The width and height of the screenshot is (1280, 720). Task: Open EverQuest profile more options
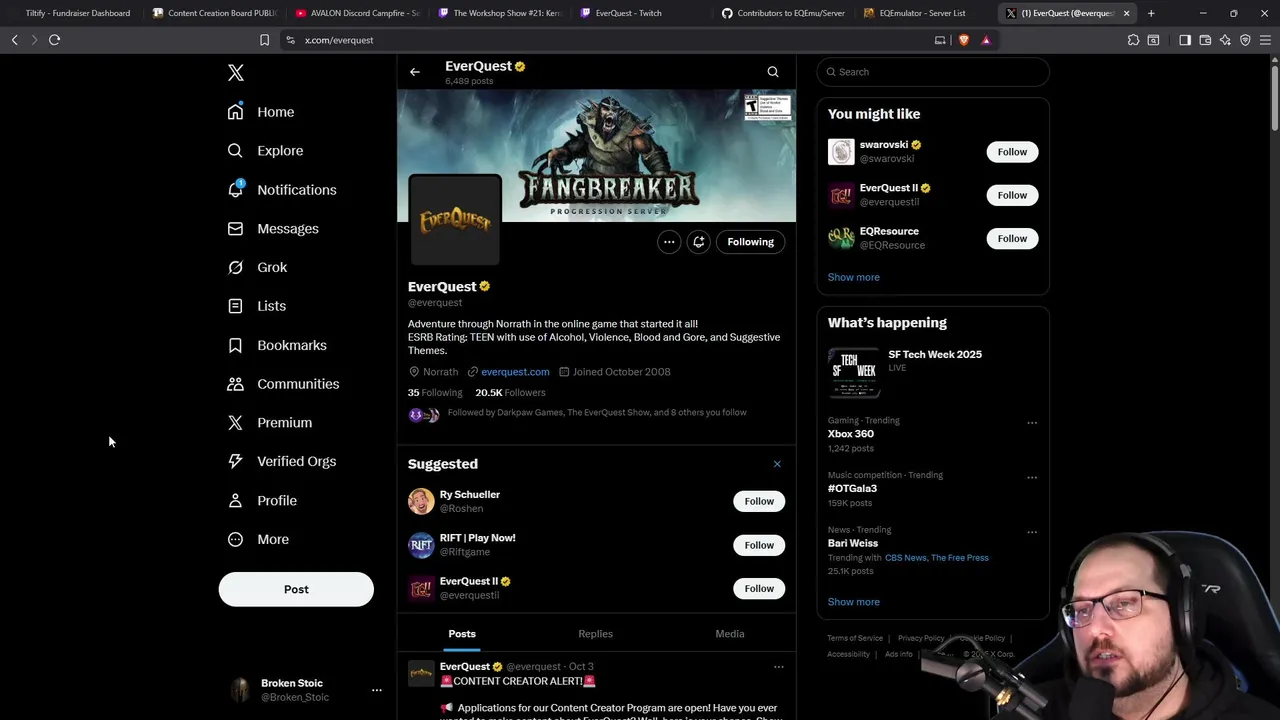tap(669, 242)
